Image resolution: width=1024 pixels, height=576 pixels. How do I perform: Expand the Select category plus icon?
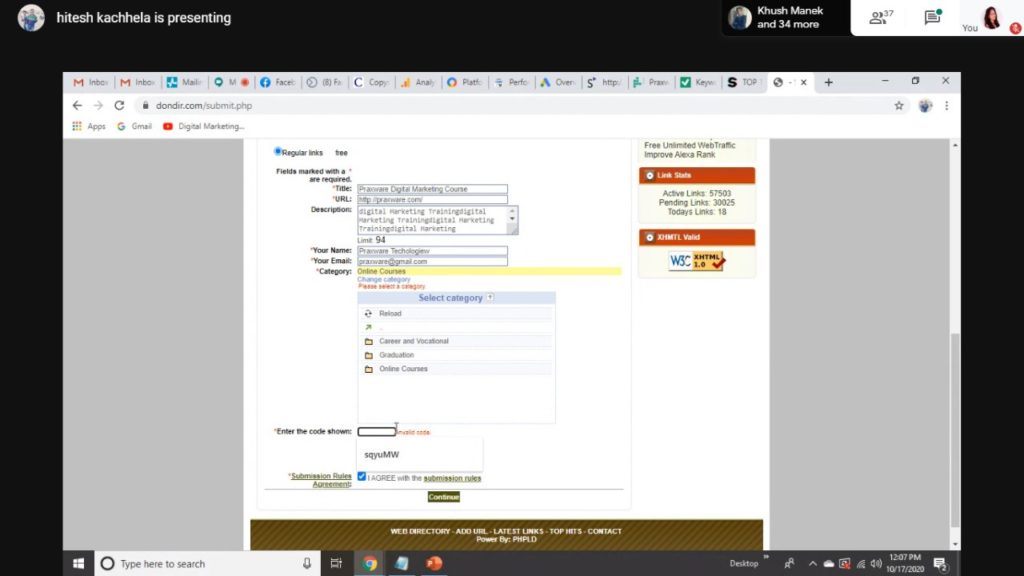[490, 297]
